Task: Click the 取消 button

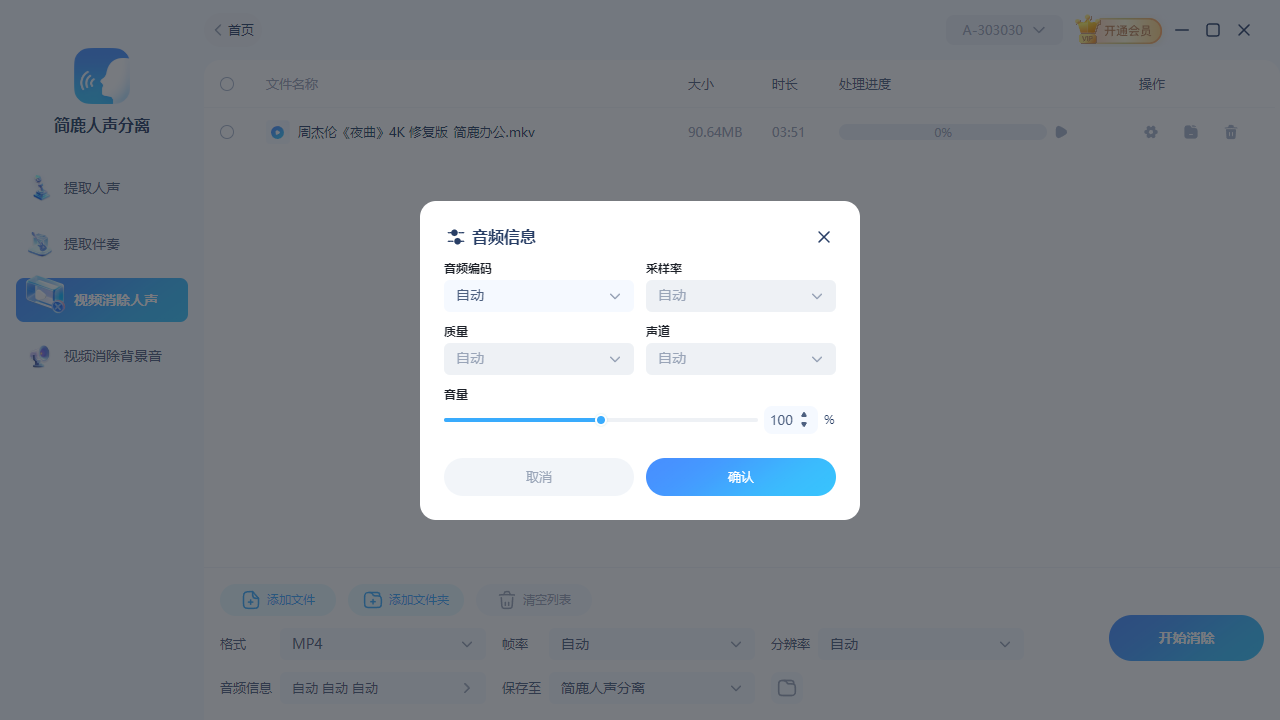Action: (x=539, y=477)
